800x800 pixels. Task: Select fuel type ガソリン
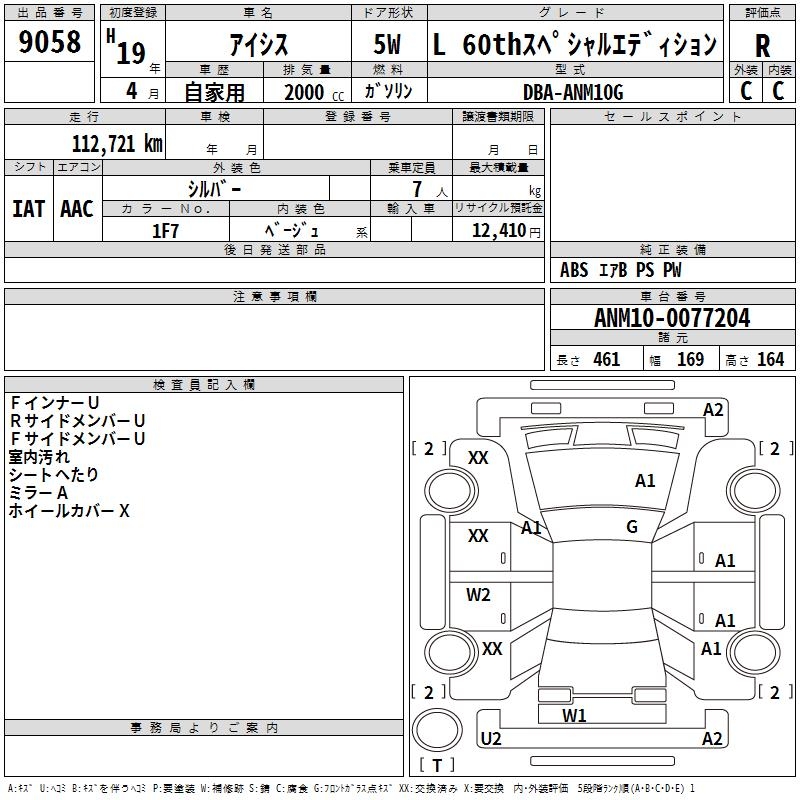point(388,91)
